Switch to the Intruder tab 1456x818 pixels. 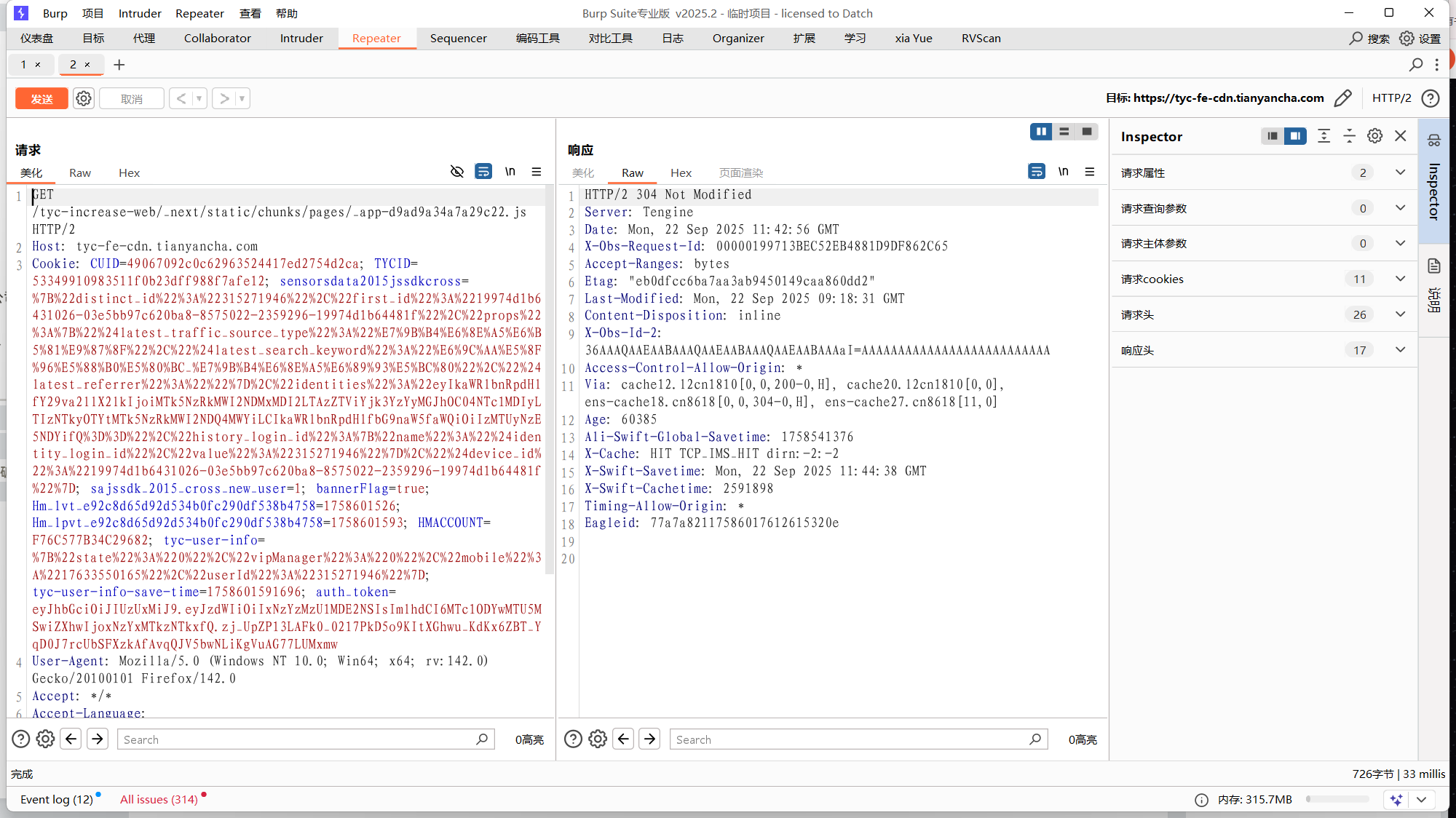tap(301, 39)
